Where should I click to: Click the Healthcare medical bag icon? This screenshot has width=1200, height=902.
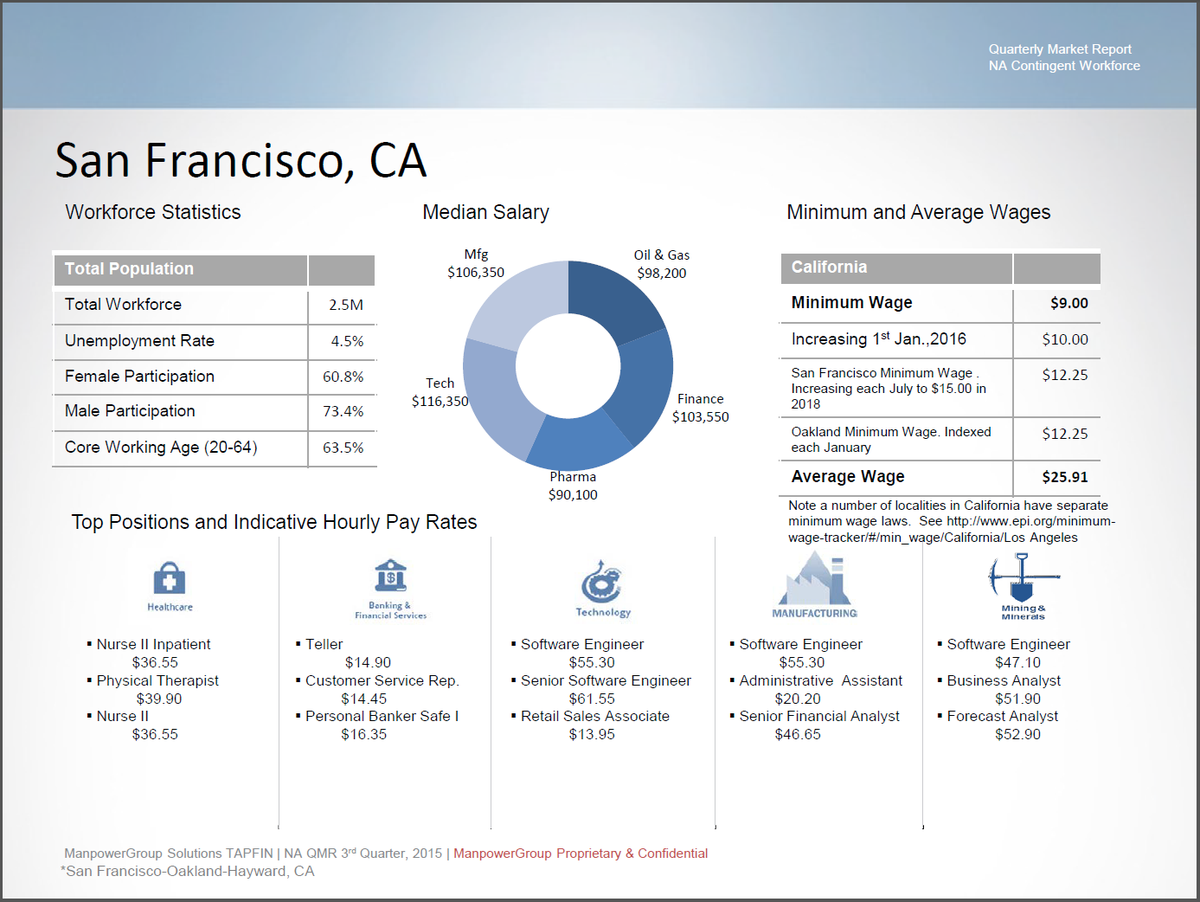[x=169, y=578]
